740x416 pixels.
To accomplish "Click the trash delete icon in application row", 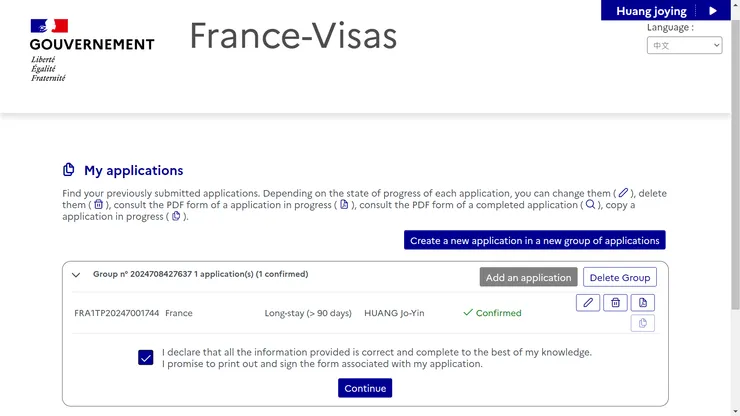I will click(x=615, y=303).
